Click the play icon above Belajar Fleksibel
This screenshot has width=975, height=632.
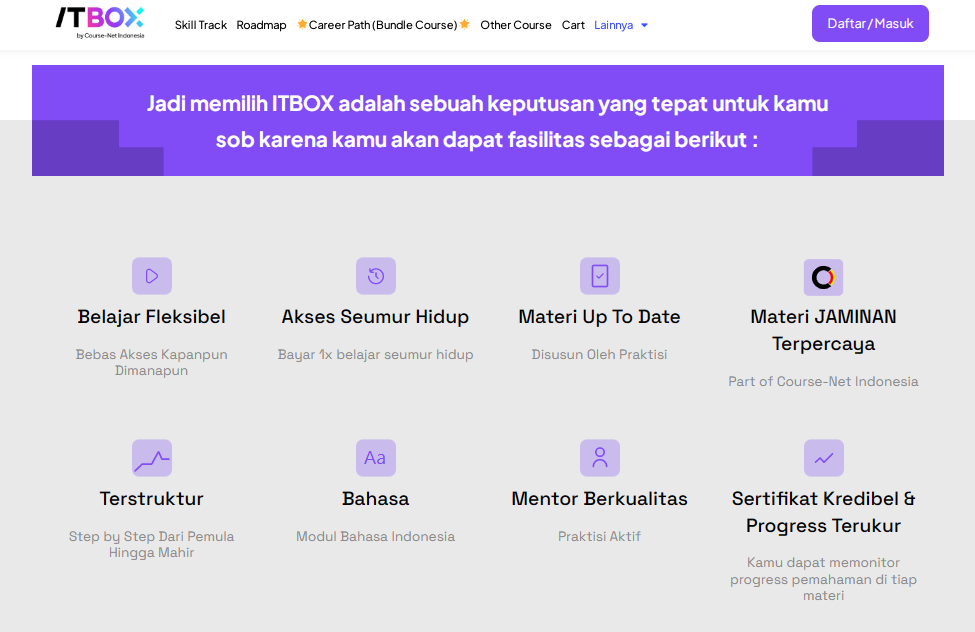coord(151,276)
